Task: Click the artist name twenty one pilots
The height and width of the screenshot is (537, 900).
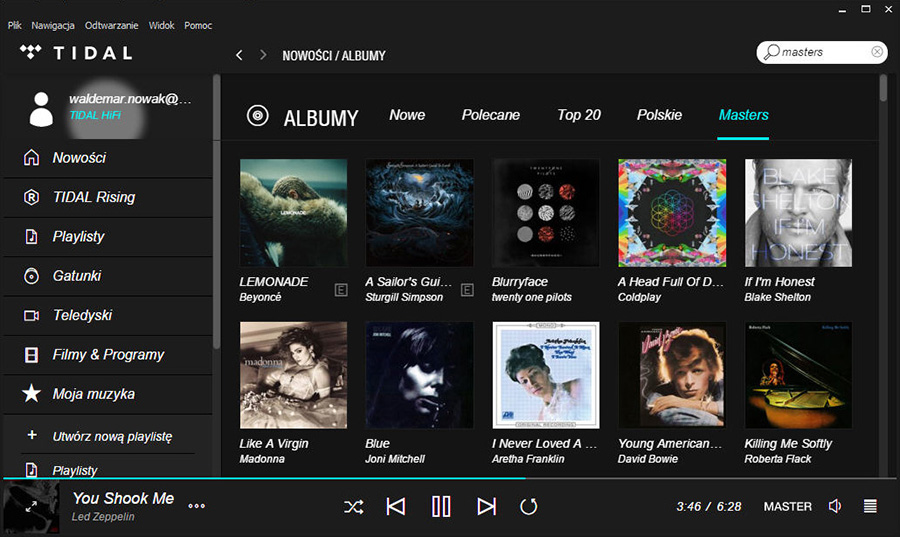Action: 532,297
